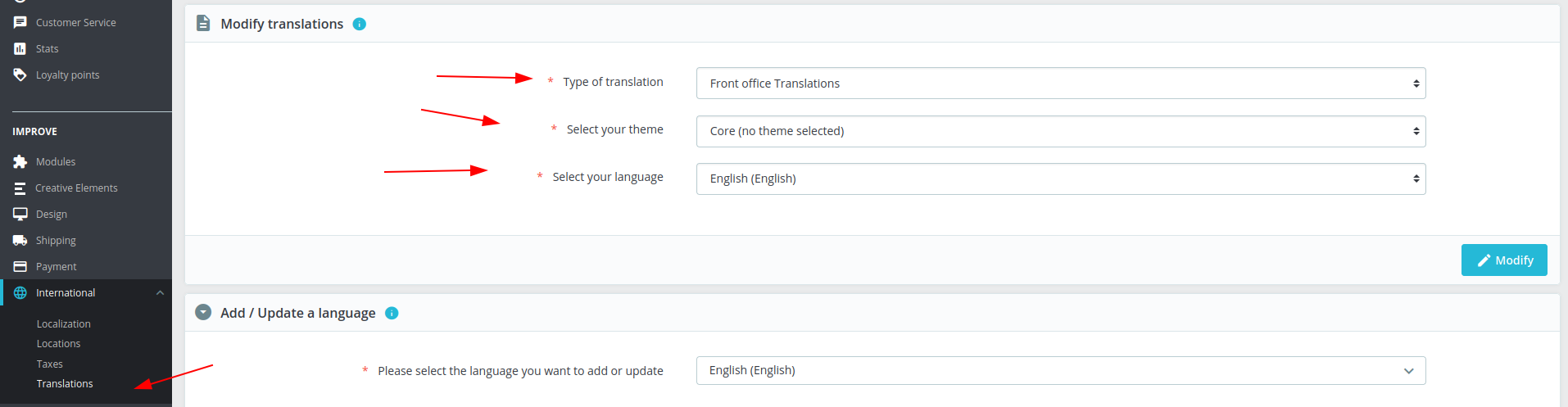
Task: Open Modules using the puzzle piece icon
Action: pyautogui.click(x=20, y=161)
